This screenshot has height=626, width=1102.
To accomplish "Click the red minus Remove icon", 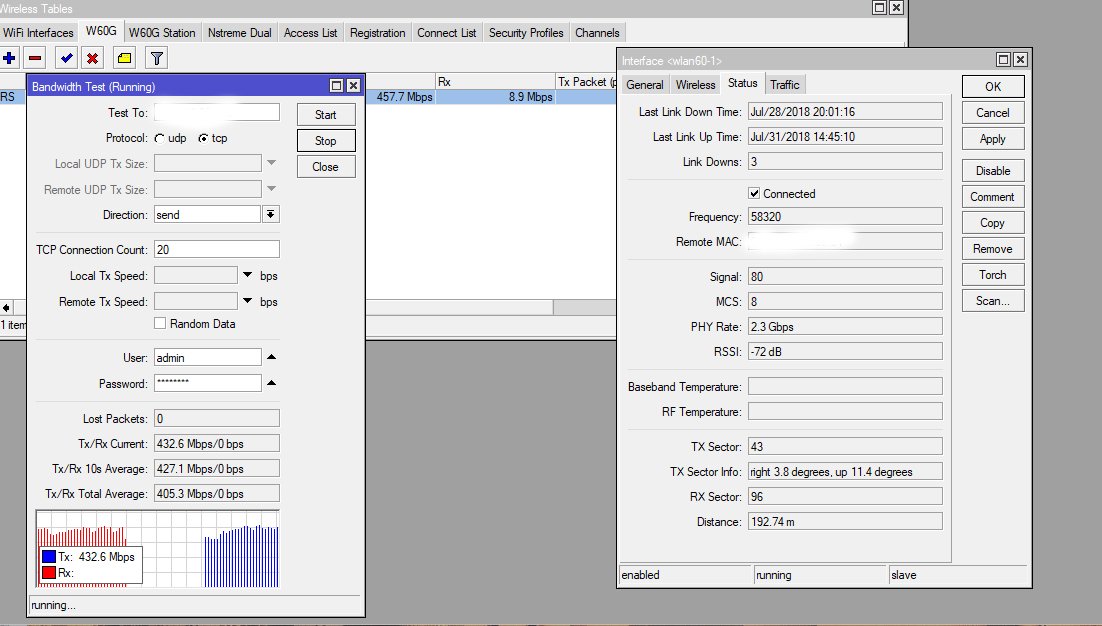I will 34,58.
